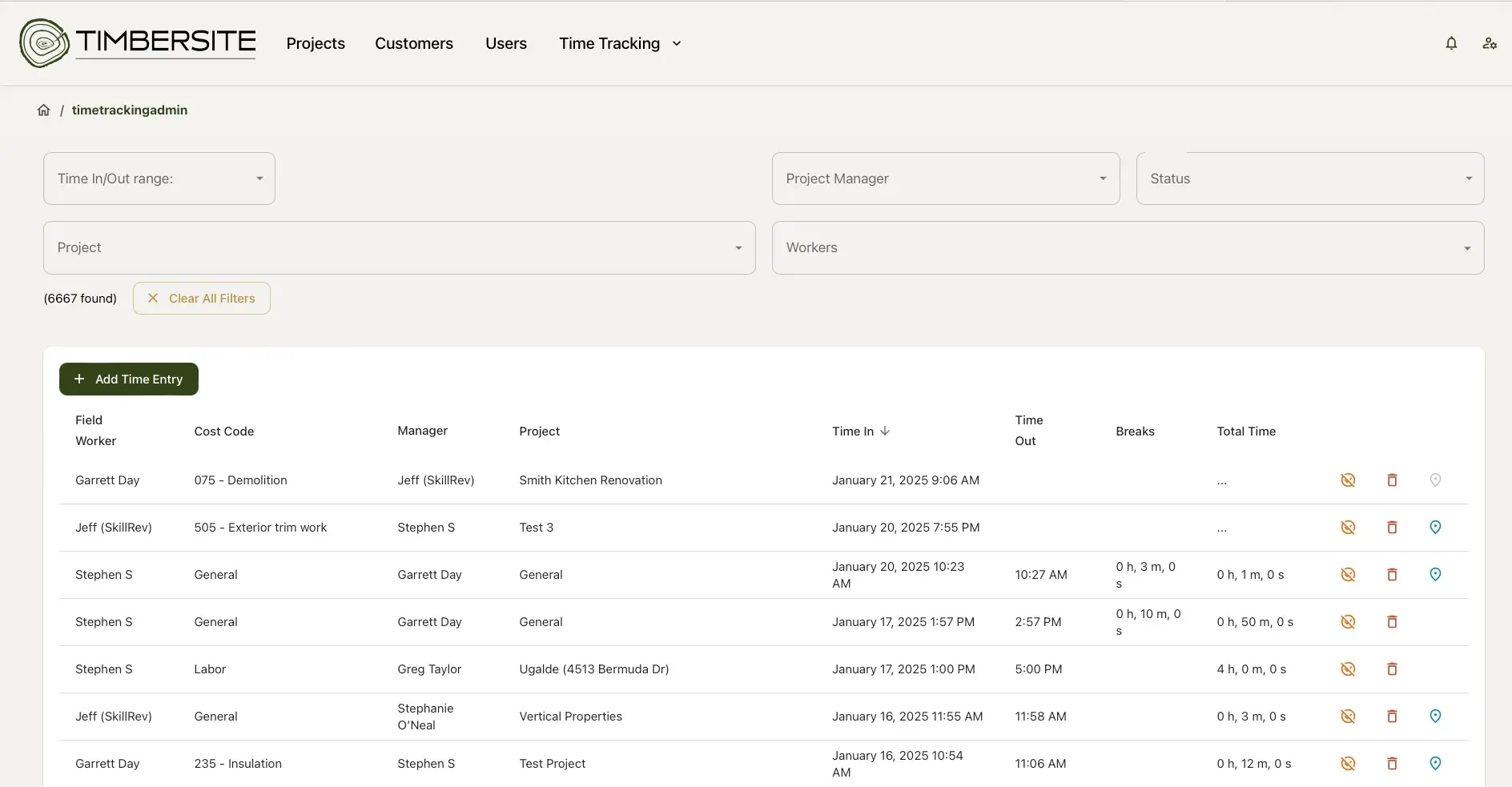Open location pin for Test 3 entry
Image resolution: width=1512 pixels, height=787 pixels.
pos(1435,528)
